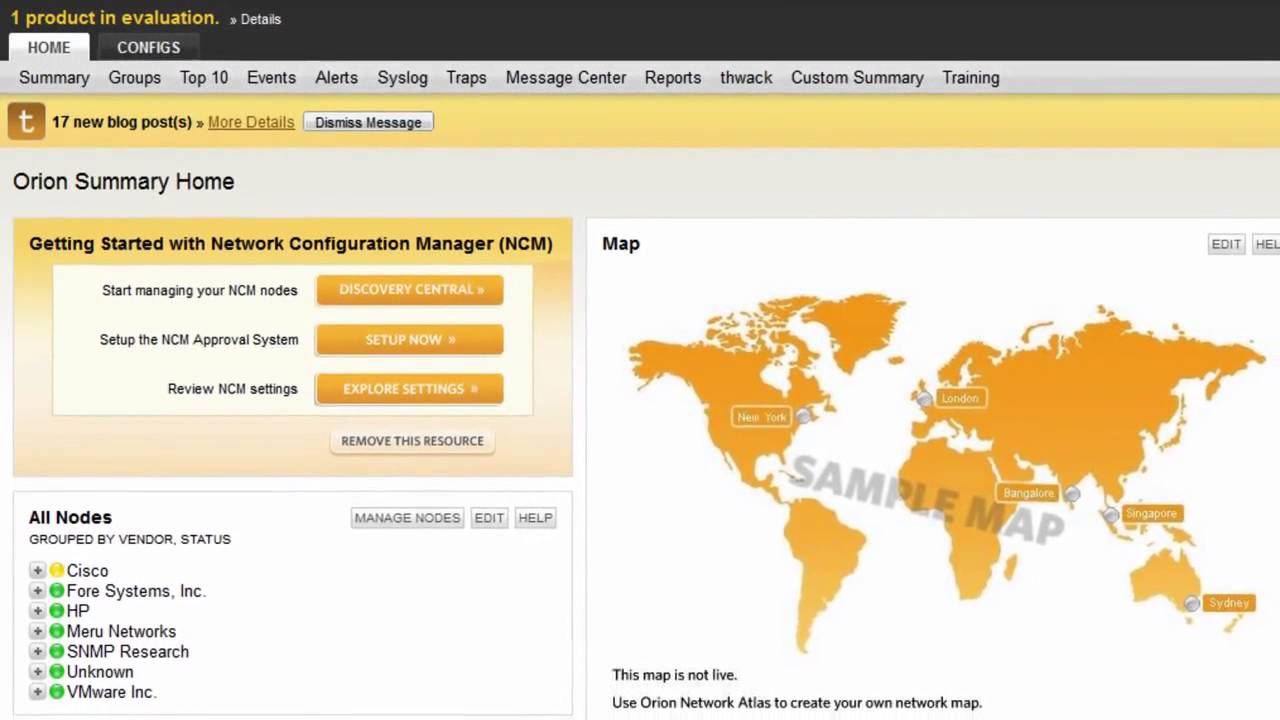Expand the Meru Networks group
Screen dimensions: 1280x720
pyautogui.click(x=37, y=631)
